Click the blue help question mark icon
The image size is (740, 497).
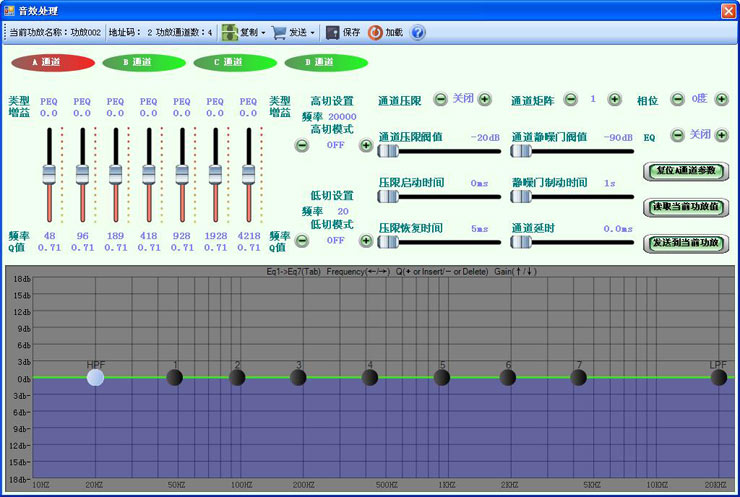pyautogui.click(x=418, y=33)
